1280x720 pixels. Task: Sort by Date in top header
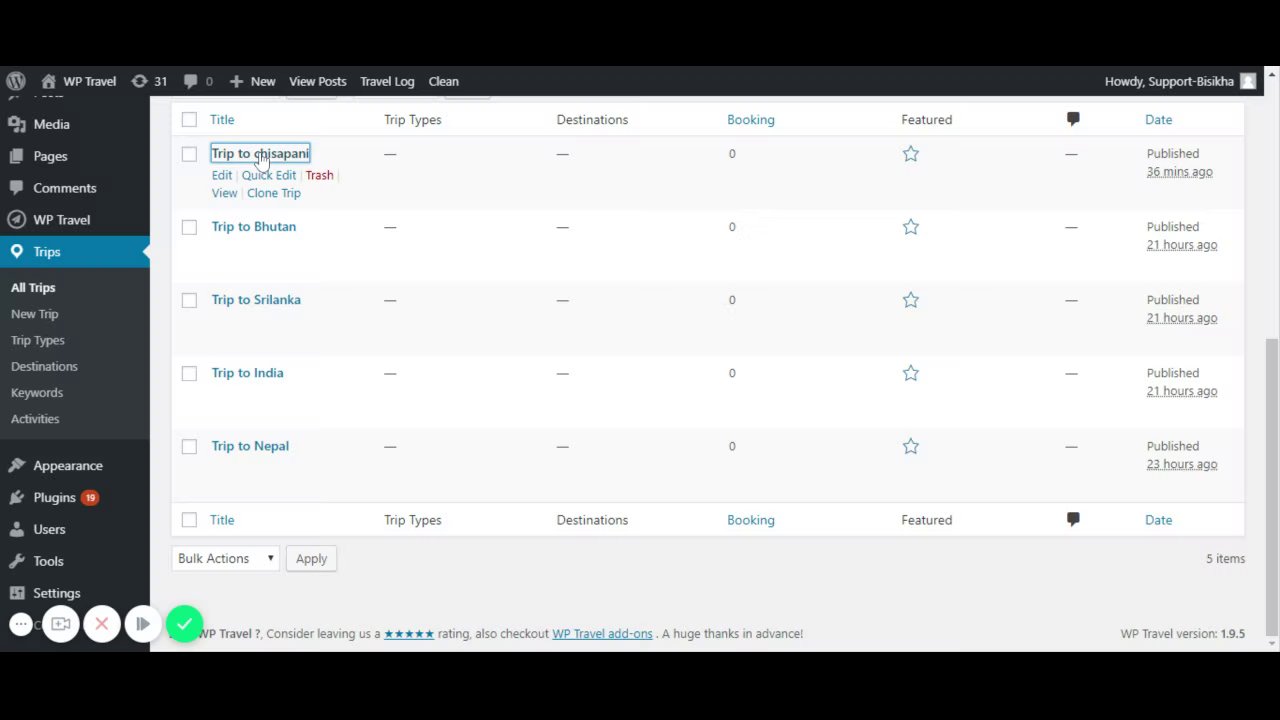click(x=1158, y=119)
